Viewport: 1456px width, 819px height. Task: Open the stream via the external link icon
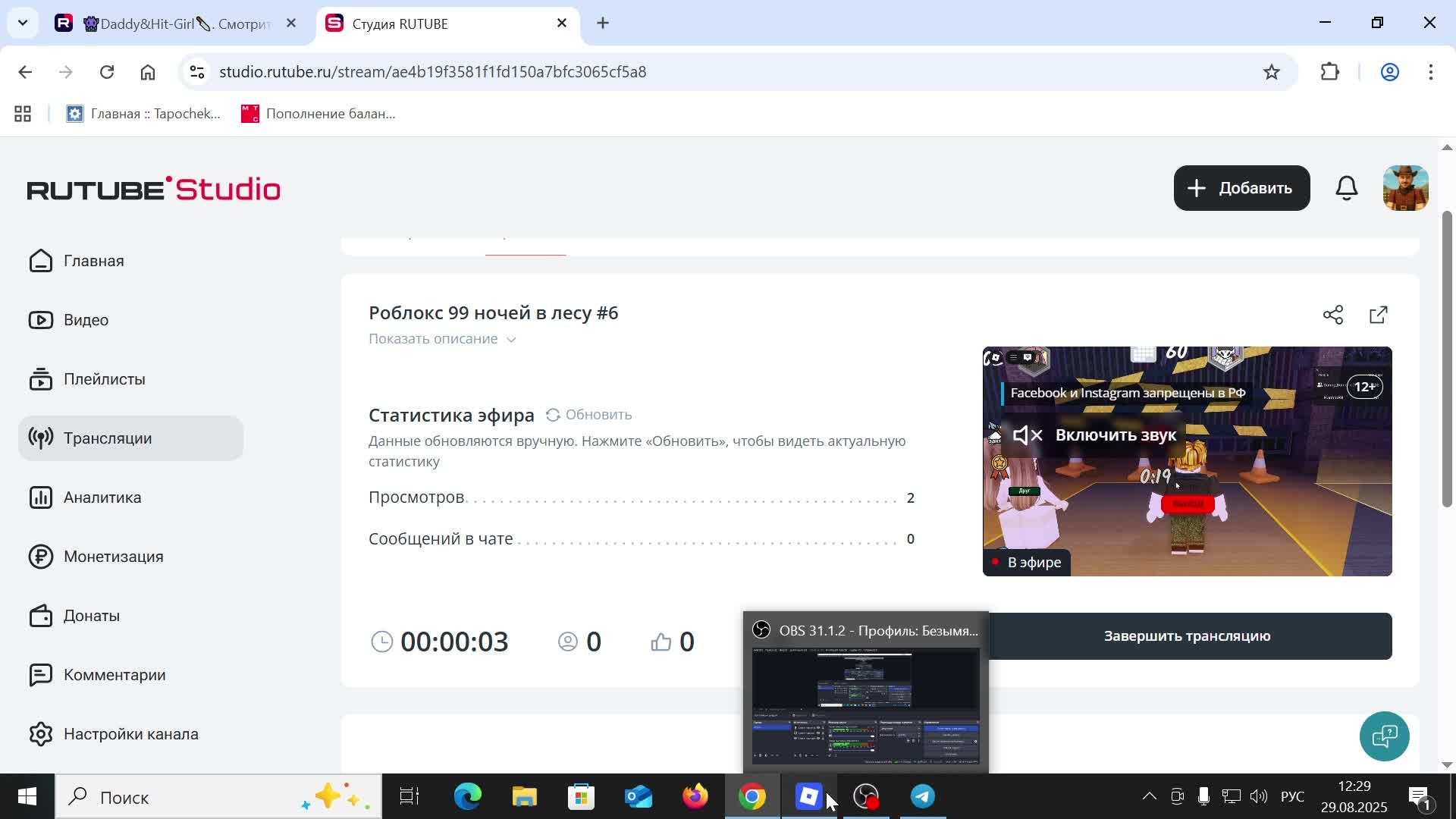(1378, 314)
